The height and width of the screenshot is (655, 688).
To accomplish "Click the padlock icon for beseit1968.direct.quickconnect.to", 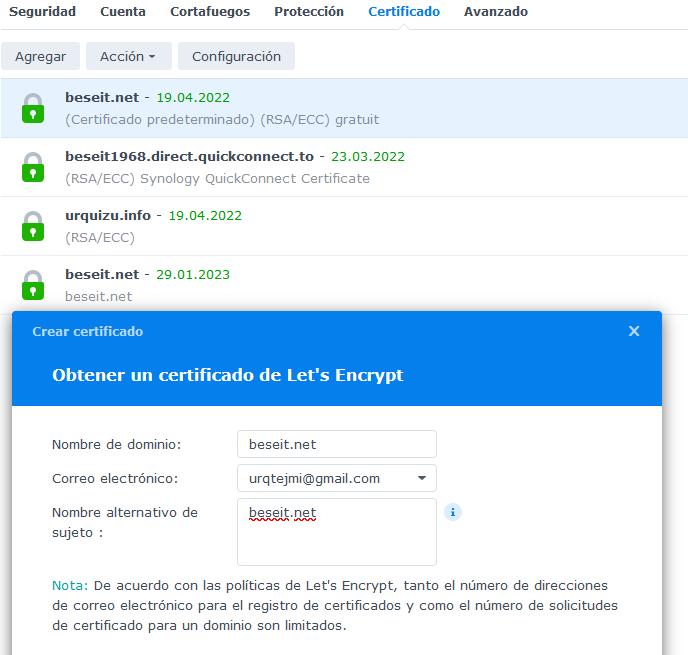I will pyautogui.click(x=33, y=167).
